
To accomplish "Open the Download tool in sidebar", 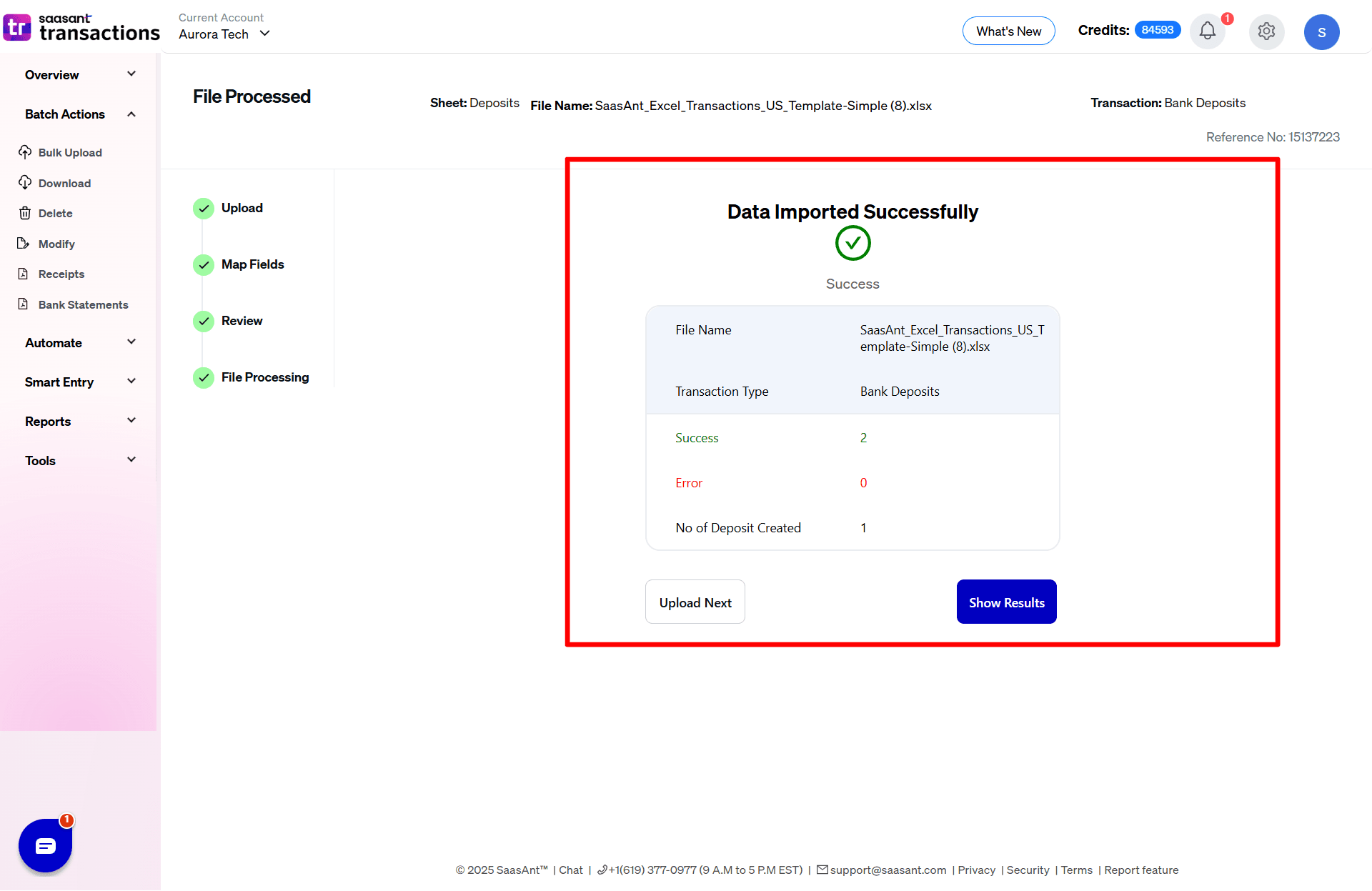I will 25,183.
